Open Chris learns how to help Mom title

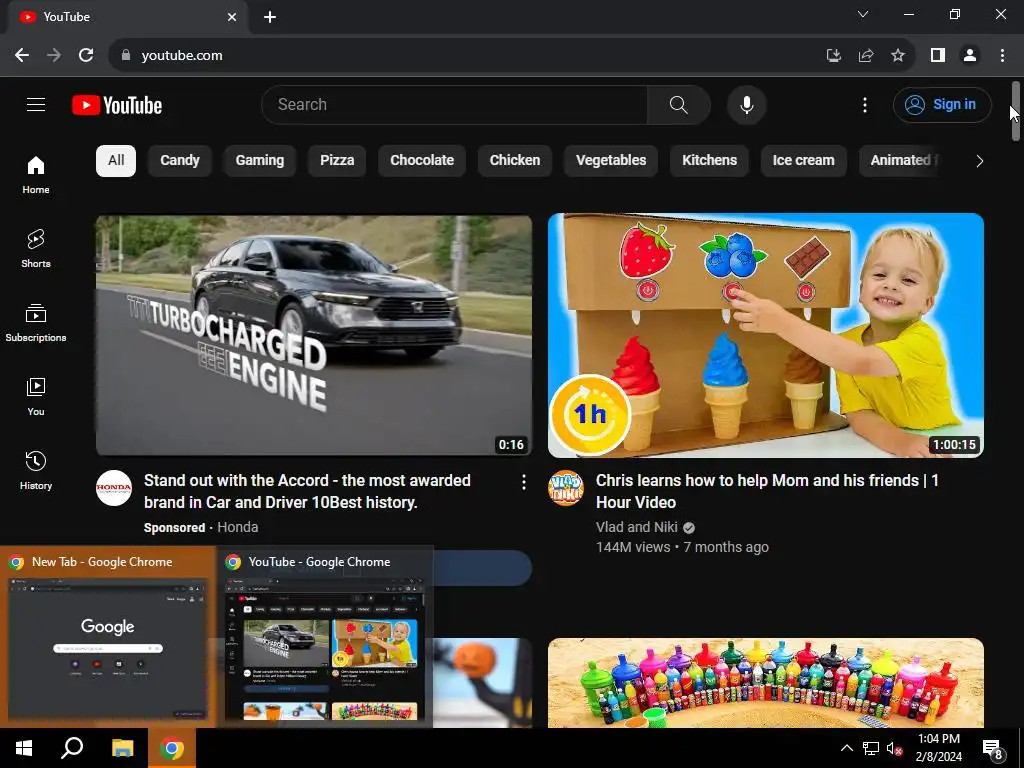(x=767, y=491)
